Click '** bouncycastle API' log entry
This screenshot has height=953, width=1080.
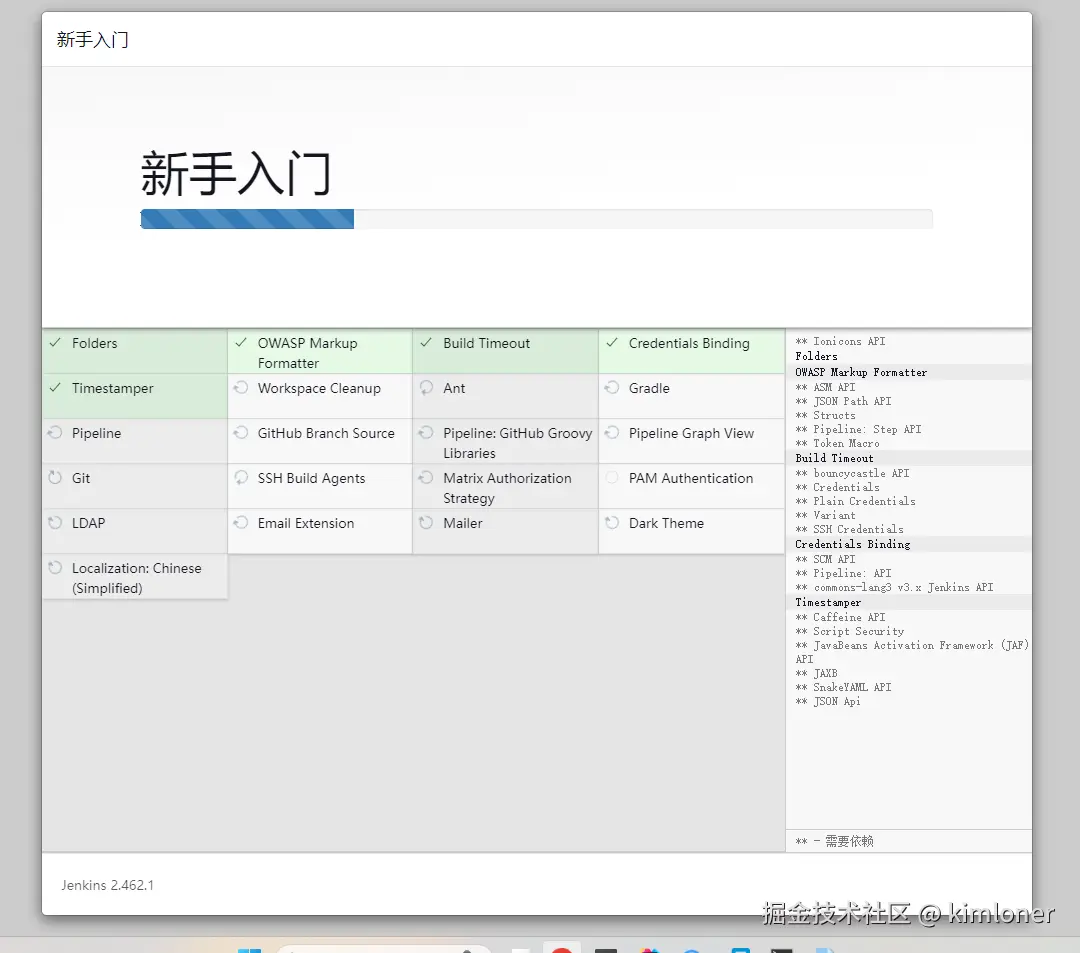coord(852,474)
